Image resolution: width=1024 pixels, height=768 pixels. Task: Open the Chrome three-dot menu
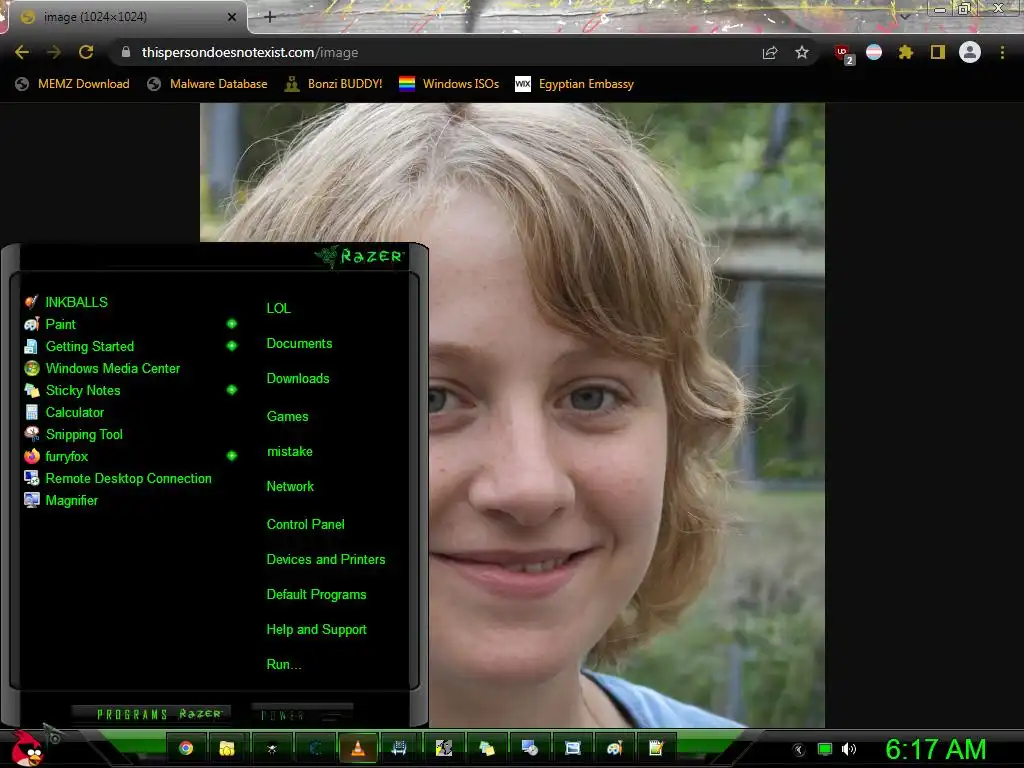(1002, 52)
